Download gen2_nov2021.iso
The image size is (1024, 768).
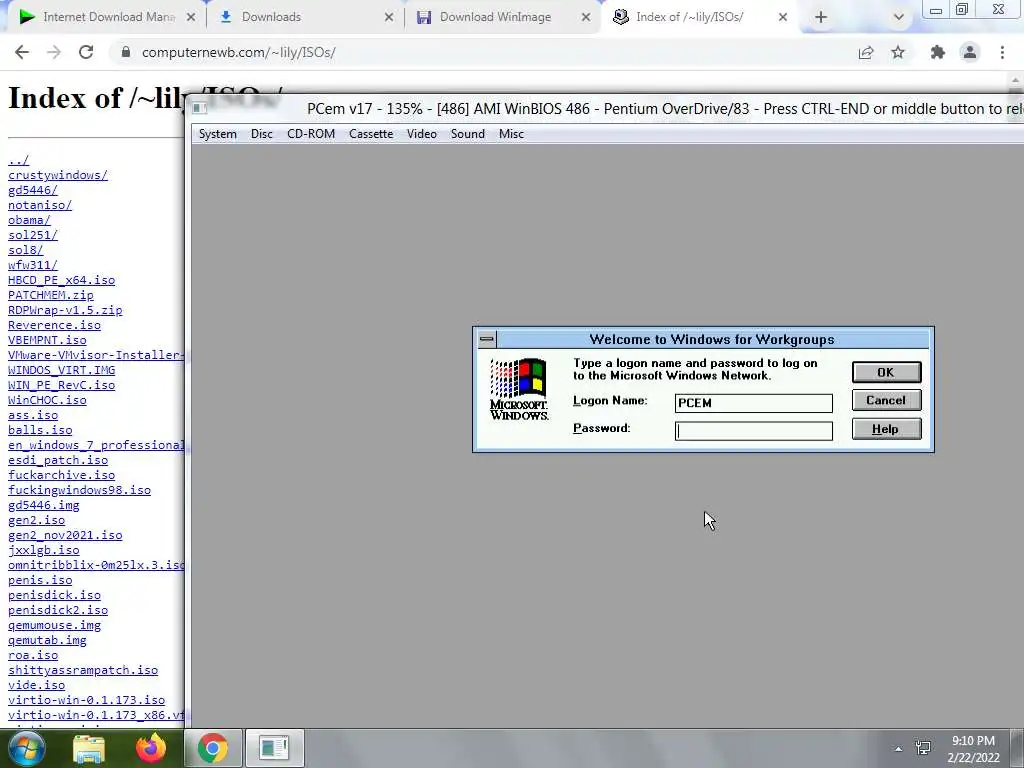pyautogui.click(x=65, y=536)
